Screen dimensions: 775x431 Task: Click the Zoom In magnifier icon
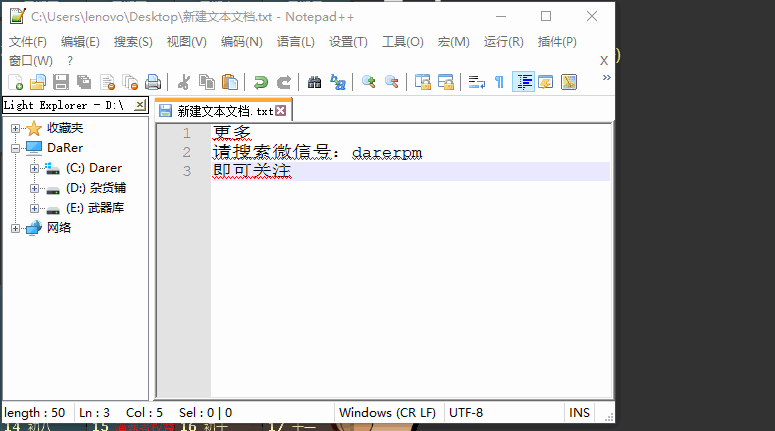coord(368,82)
